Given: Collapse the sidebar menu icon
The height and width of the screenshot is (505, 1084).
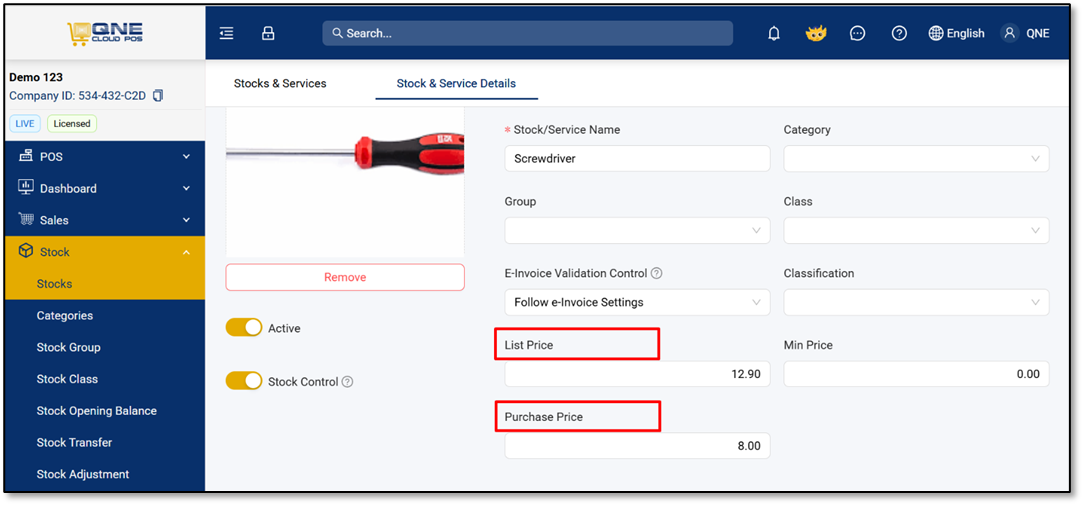Looking at the screenshot, I should pyautogui.click(x=226, y=33).
